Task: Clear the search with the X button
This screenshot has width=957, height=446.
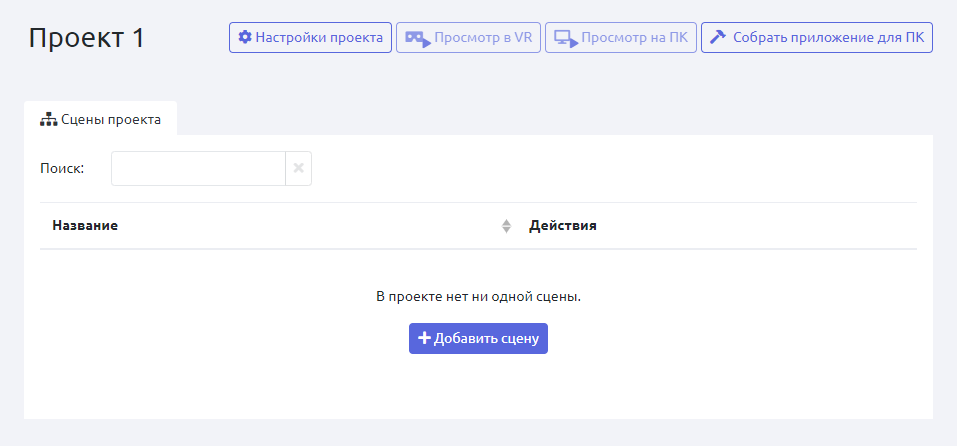Action: [298, 169]
